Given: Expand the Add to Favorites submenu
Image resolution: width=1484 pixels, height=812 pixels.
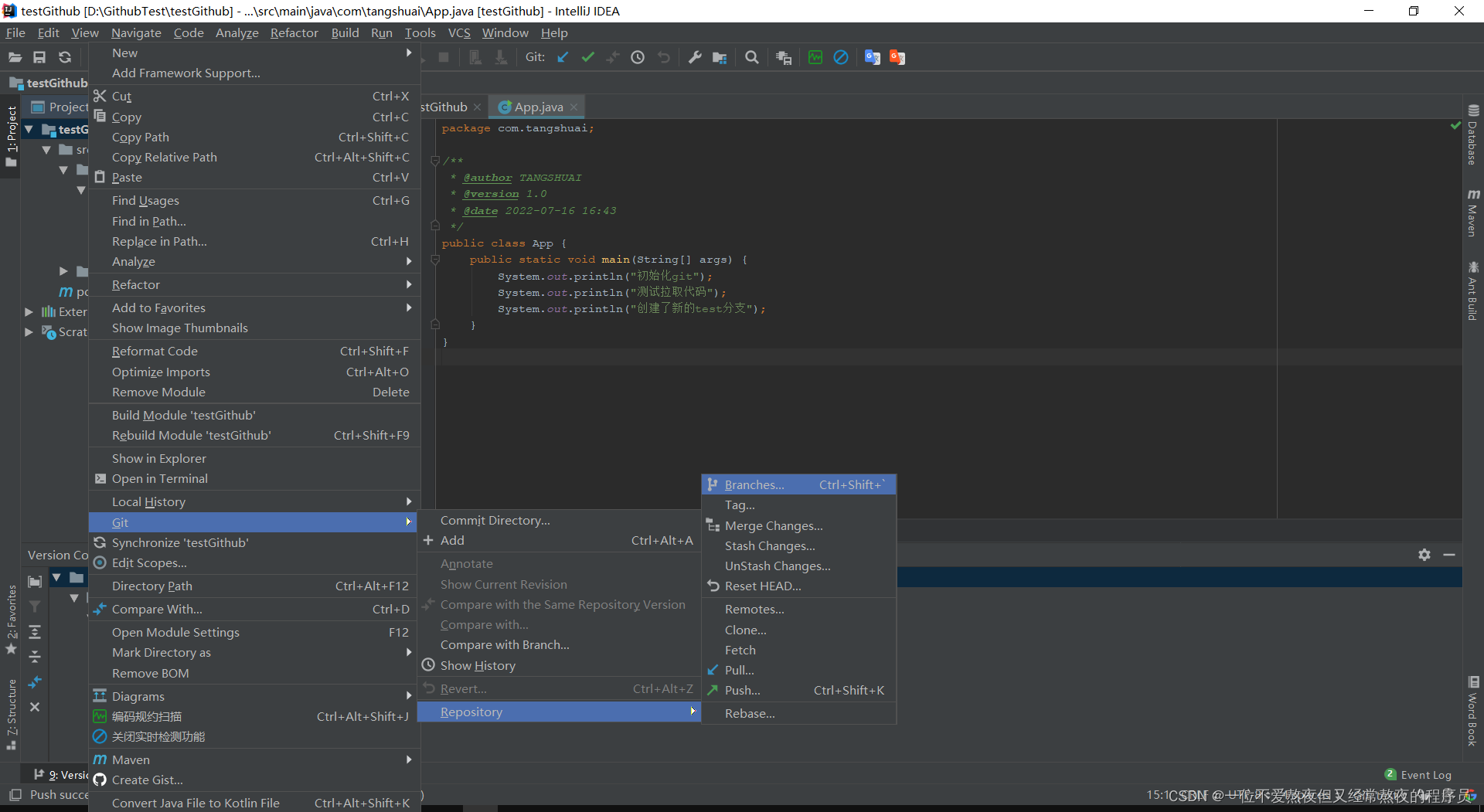Looking at the screenshot, I should (254, 308).
